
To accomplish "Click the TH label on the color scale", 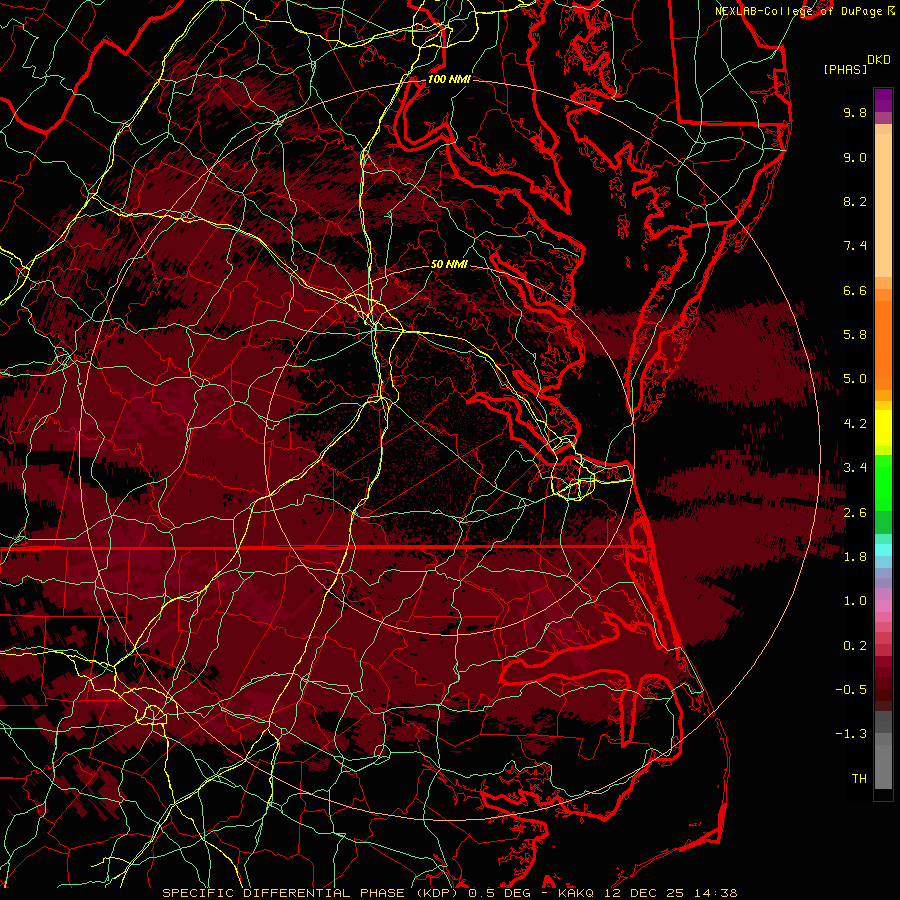I will 859,779.
